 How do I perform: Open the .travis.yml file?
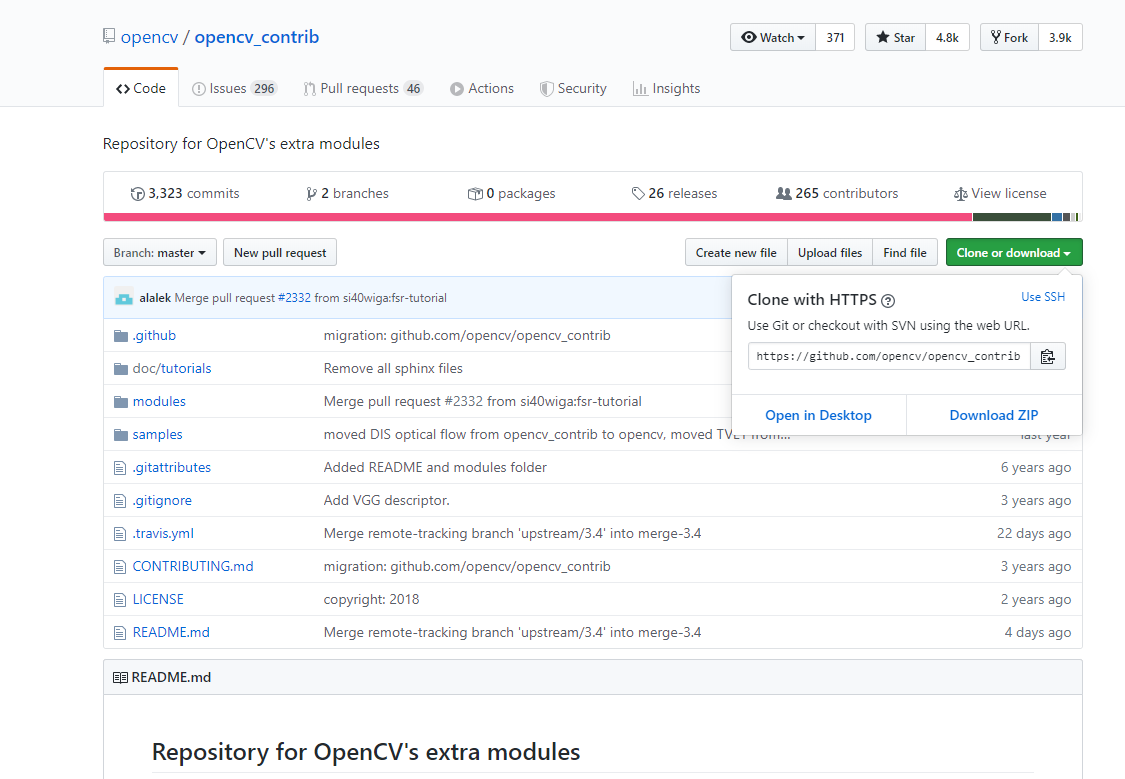tap(164, 534)
